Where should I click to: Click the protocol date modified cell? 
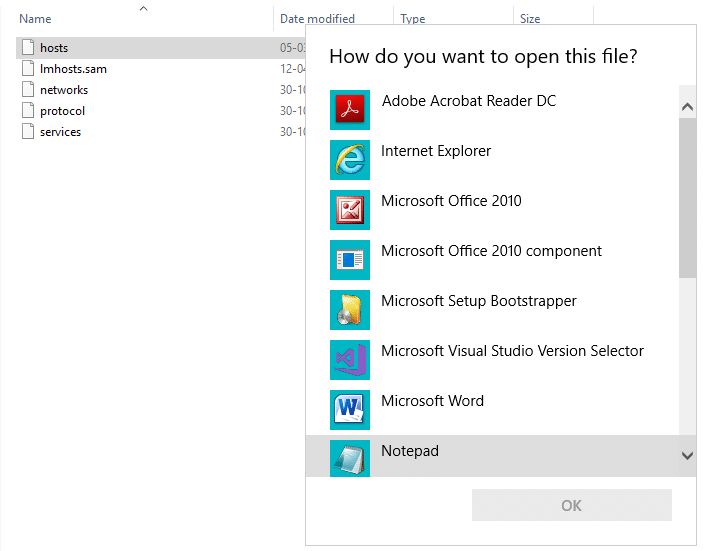pos(293,111)
